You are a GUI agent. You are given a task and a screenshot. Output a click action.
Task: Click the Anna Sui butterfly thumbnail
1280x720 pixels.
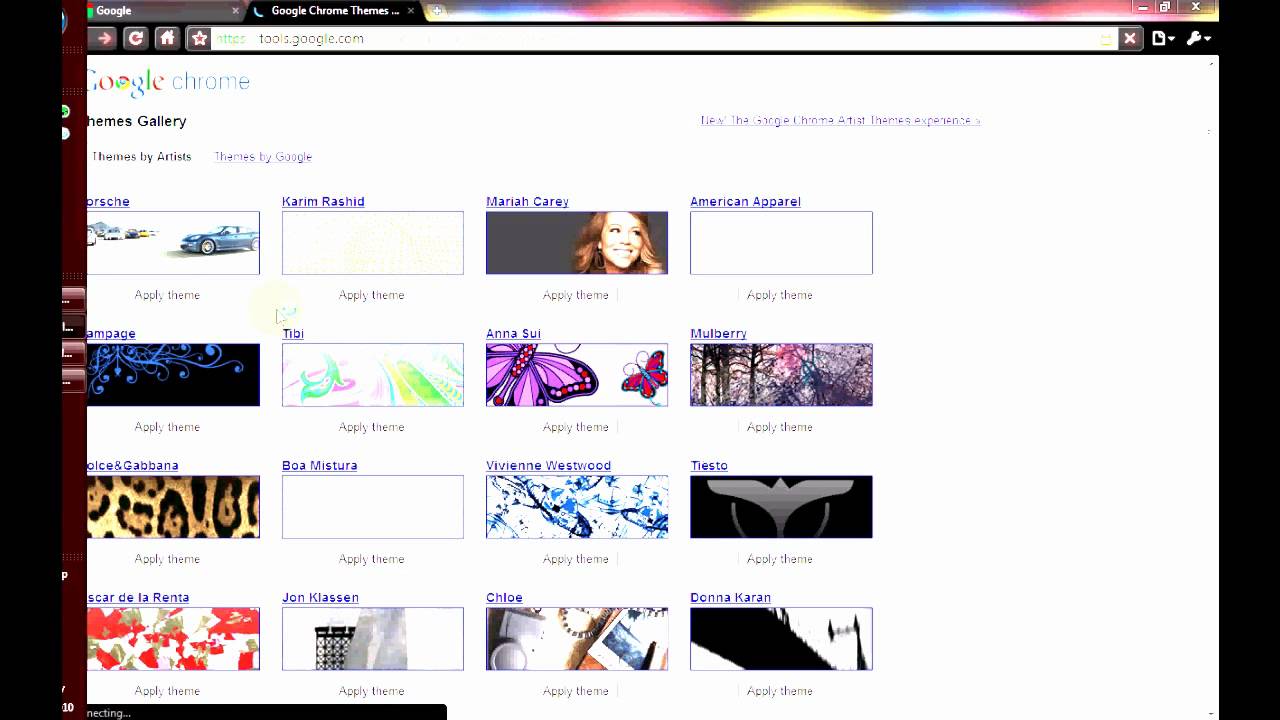[577, 375]
